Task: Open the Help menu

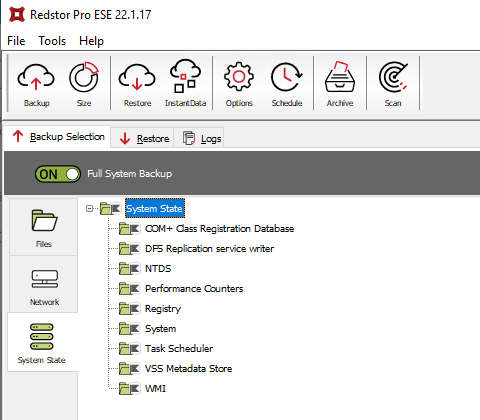Action: (91, 41)
